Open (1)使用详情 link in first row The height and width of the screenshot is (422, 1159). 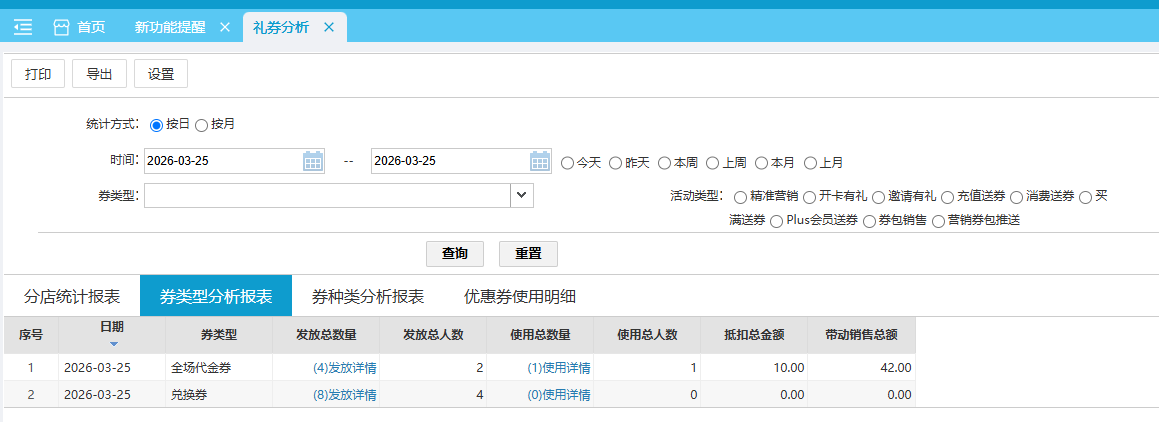(x=558, y=368)
